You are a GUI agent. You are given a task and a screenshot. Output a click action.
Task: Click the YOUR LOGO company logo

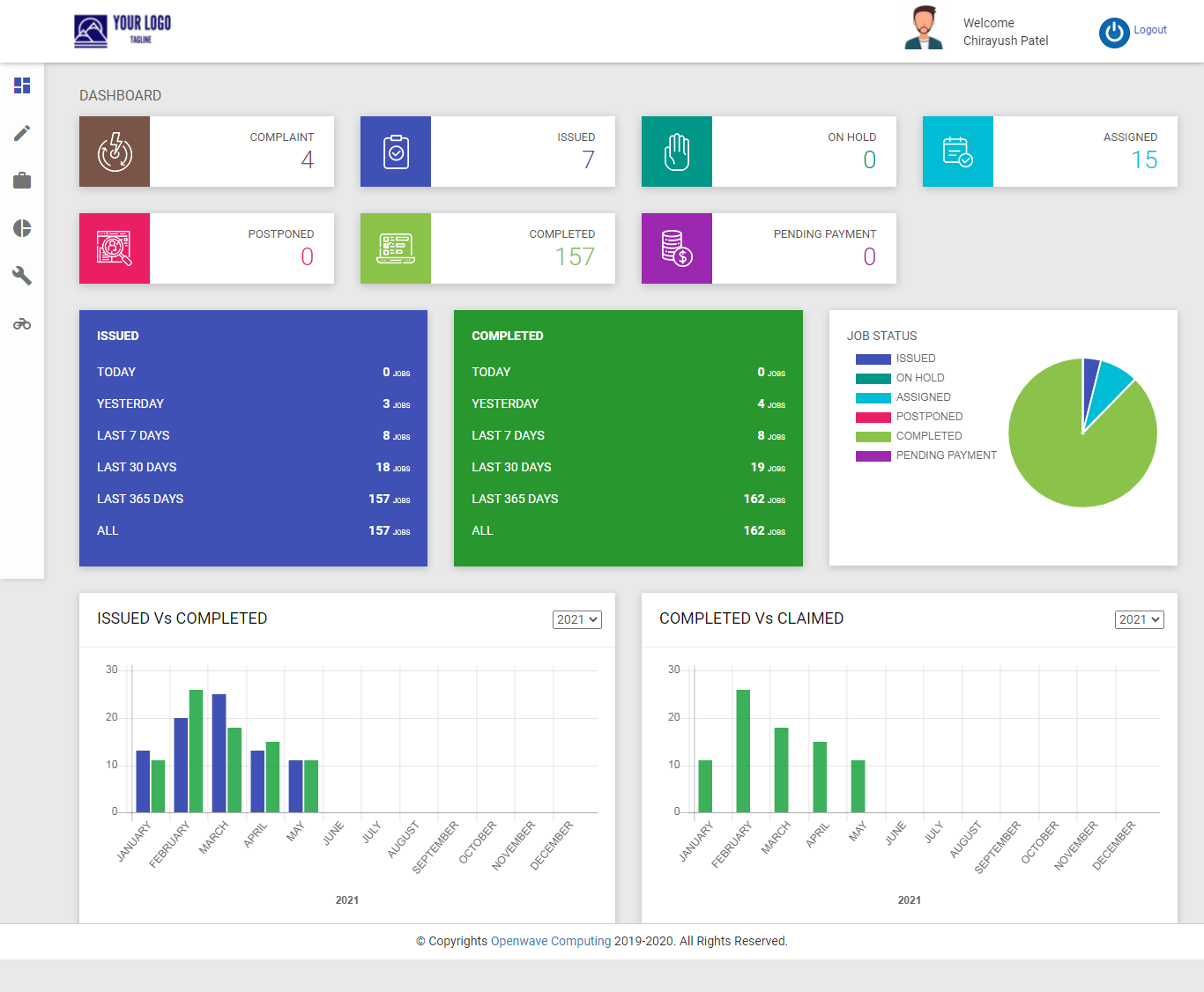click(123, 31)
